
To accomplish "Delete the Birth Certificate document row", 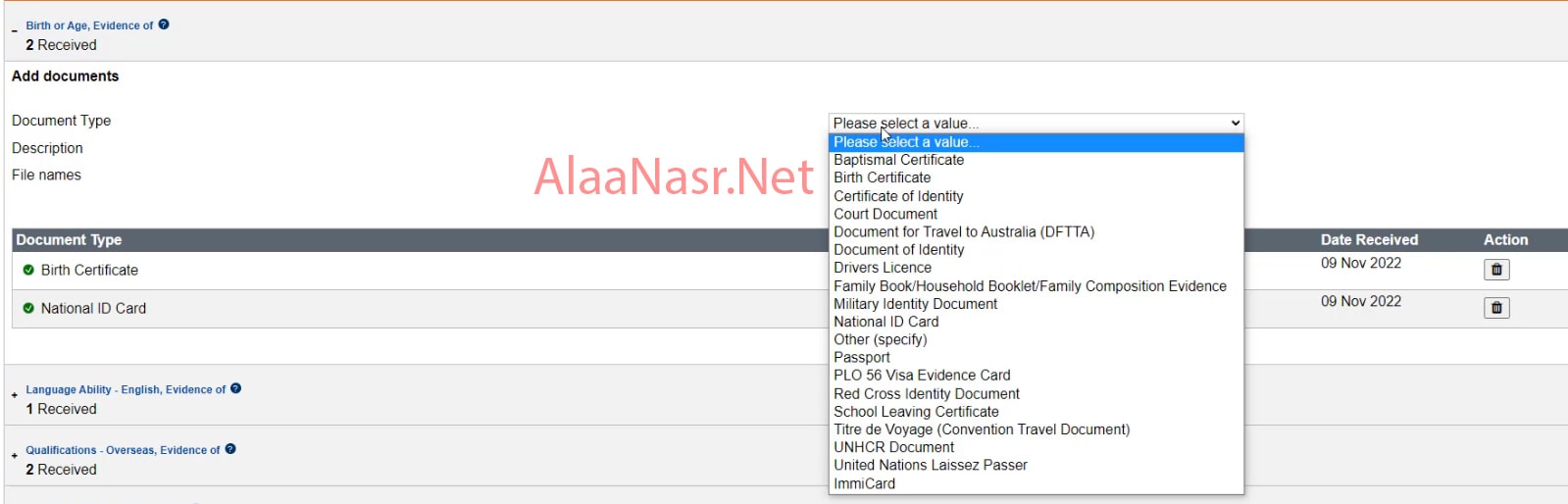I will tap(1495, 270).
